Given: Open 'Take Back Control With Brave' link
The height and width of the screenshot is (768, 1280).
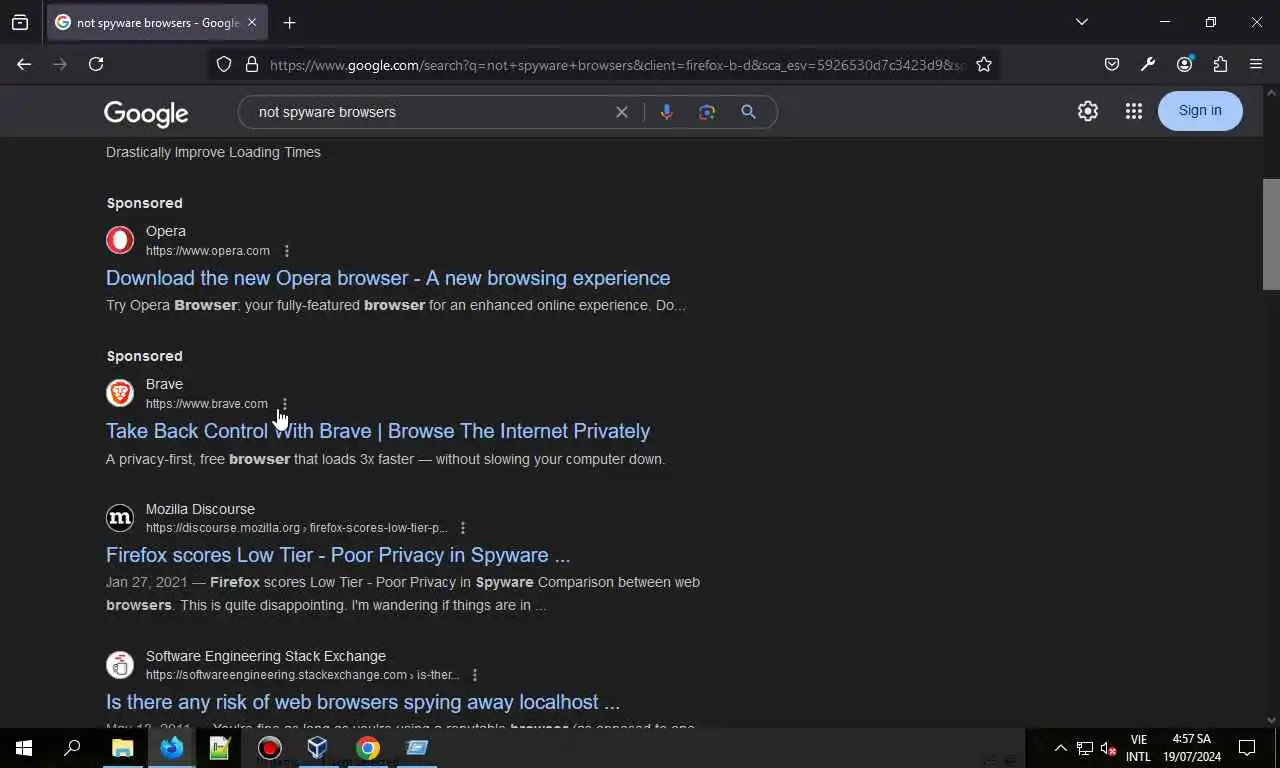Looking at the screenshot, I should [378, 431].
